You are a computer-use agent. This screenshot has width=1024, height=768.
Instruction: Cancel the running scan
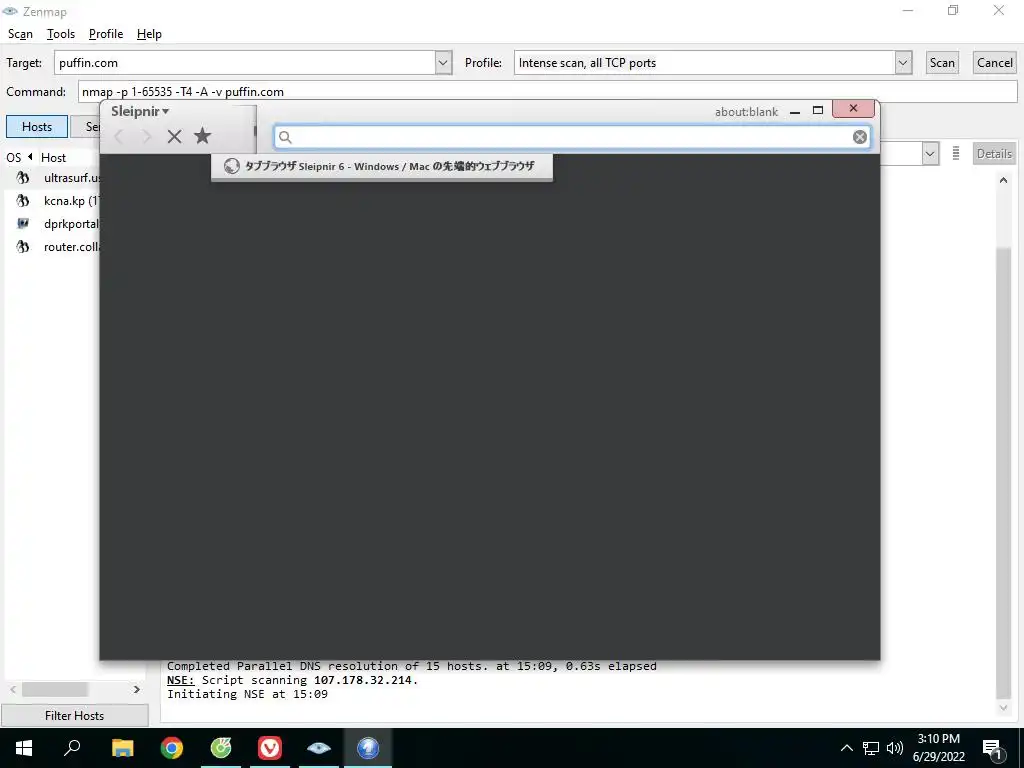click(x=995, y=63)
